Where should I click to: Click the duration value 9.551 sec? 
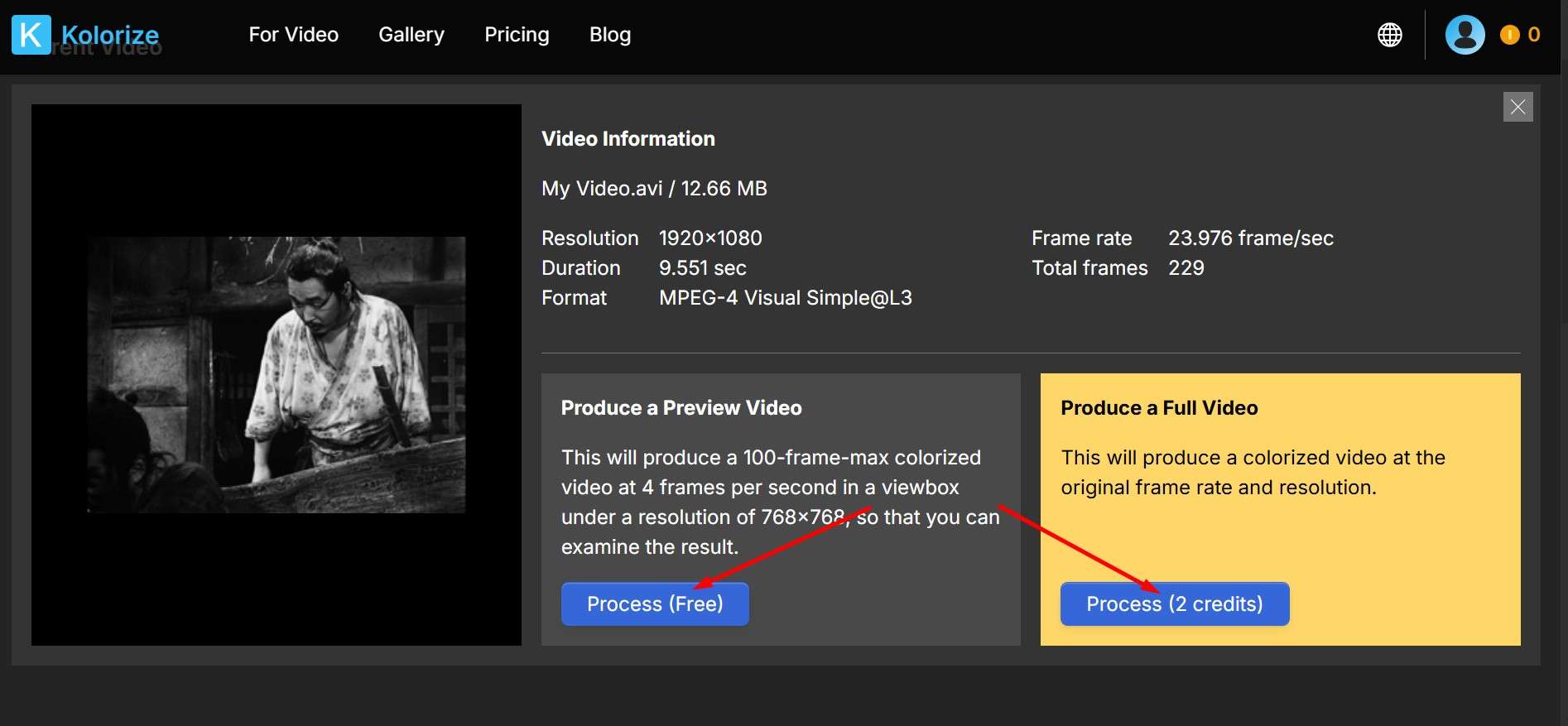703,268
